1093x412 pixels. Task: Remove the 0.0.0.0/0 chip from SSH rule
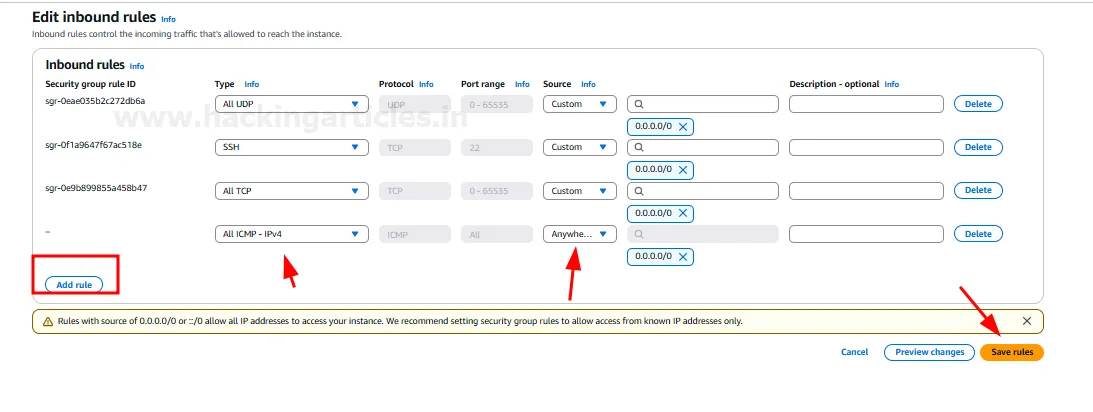(x=682, y=170)
